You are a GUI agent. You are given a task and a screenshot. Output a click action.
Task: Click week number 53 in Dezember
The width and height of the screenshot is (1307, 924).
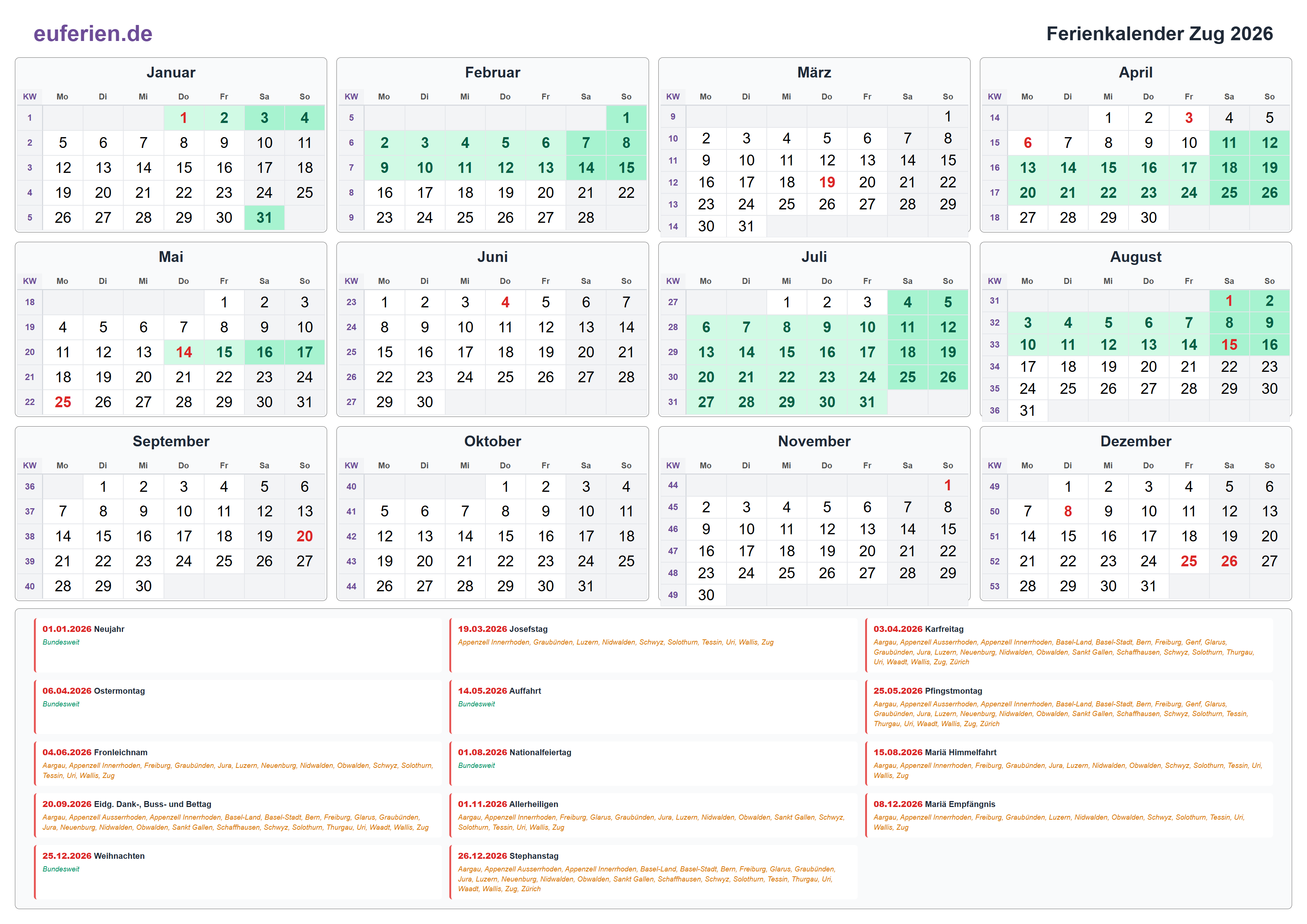994,586
